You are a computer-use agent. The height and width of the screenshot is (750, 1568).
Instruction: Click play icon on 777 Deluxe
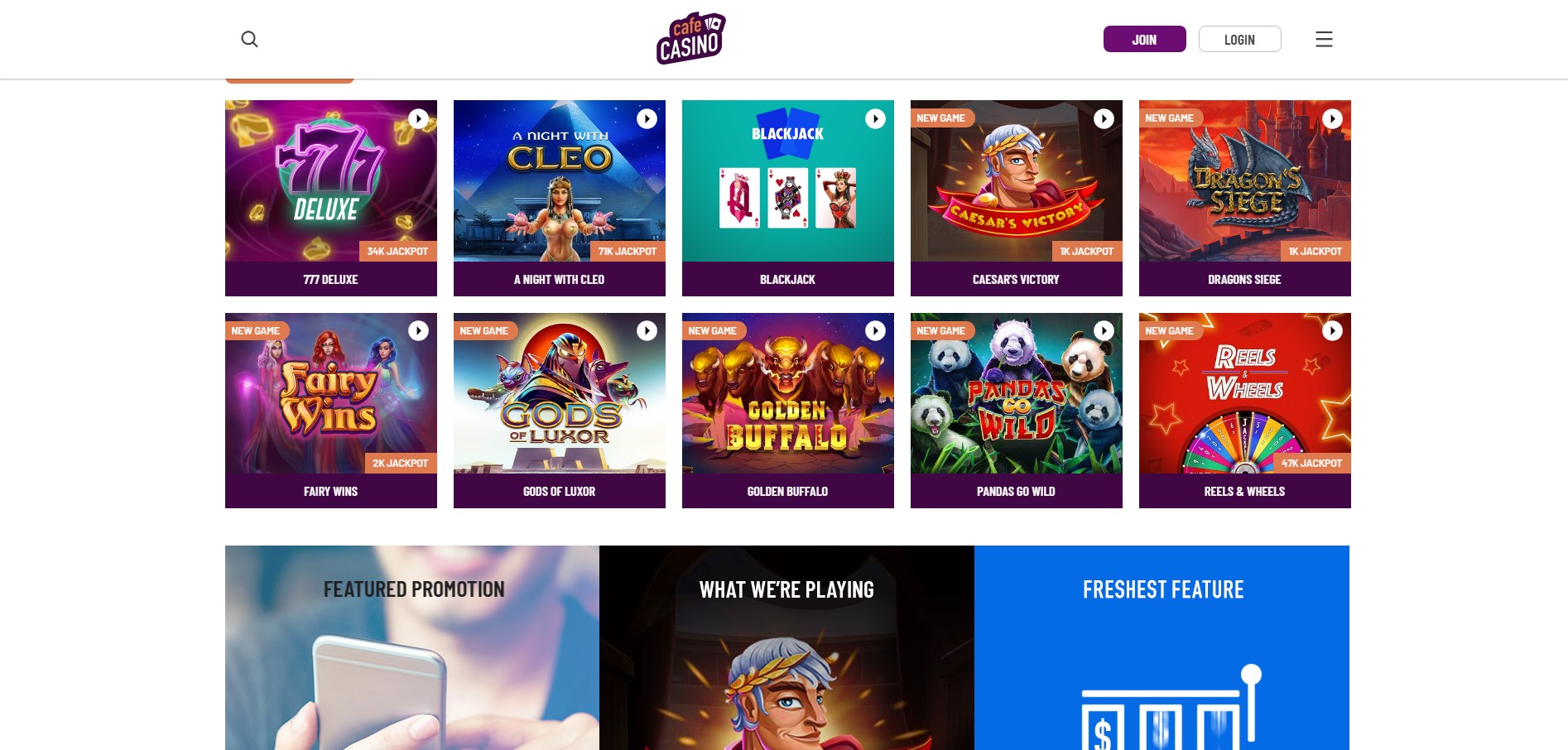[x=419, y=118]
